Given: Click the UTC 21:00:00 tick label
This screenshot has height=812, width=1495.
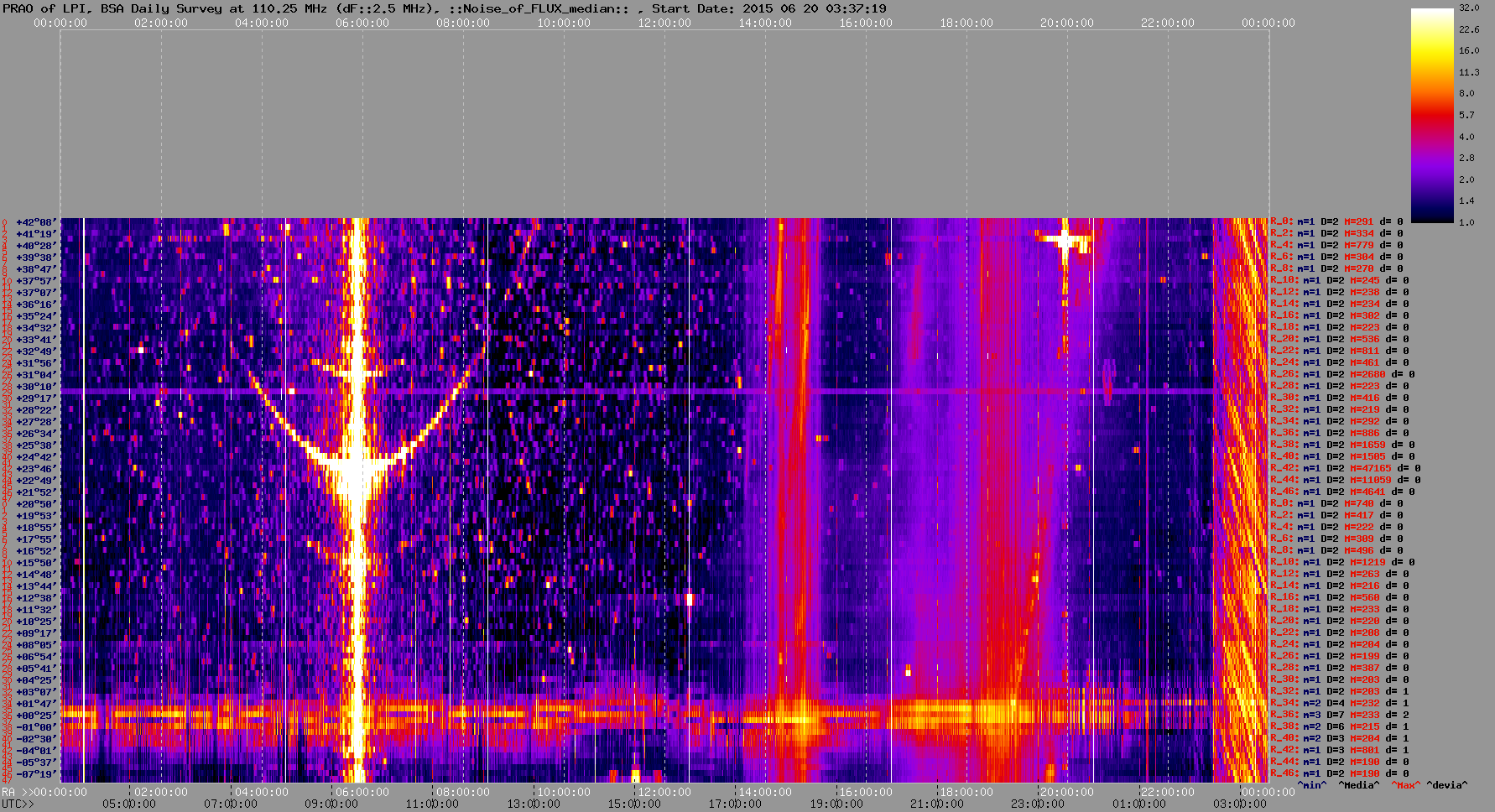Looking at the screenshot, I should (x=937, y=804).
